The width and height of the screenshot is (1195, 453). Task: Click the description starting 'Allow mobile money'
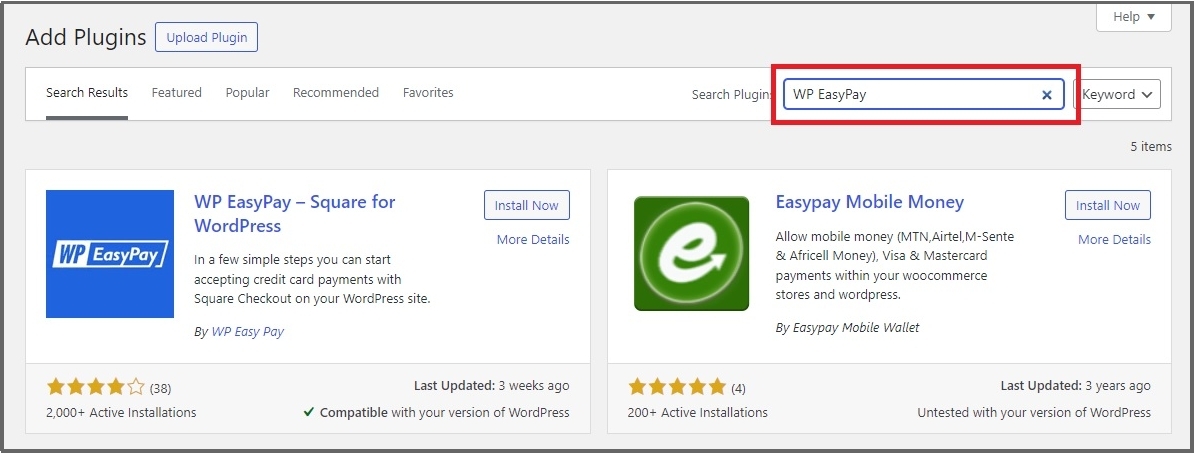[895, 265]
